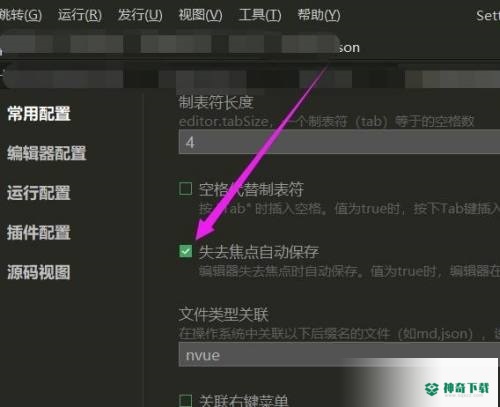Select 运行配置 in the settings sidebar
The image size is (500, 407).
39,193
